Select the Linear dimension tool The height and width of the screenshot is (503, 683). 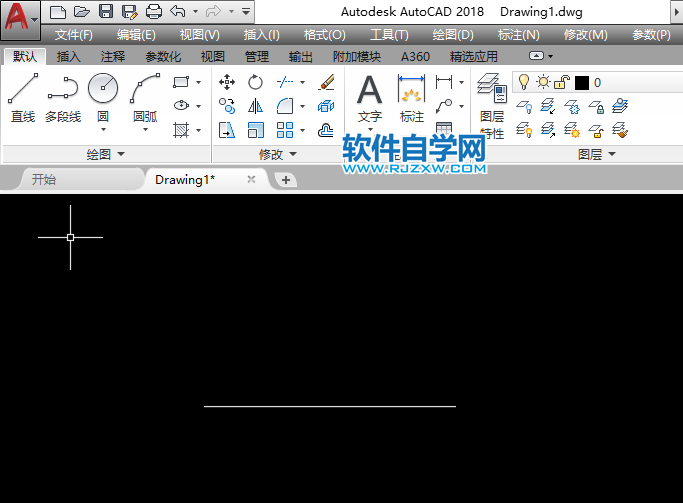click(x=444, y=82)
